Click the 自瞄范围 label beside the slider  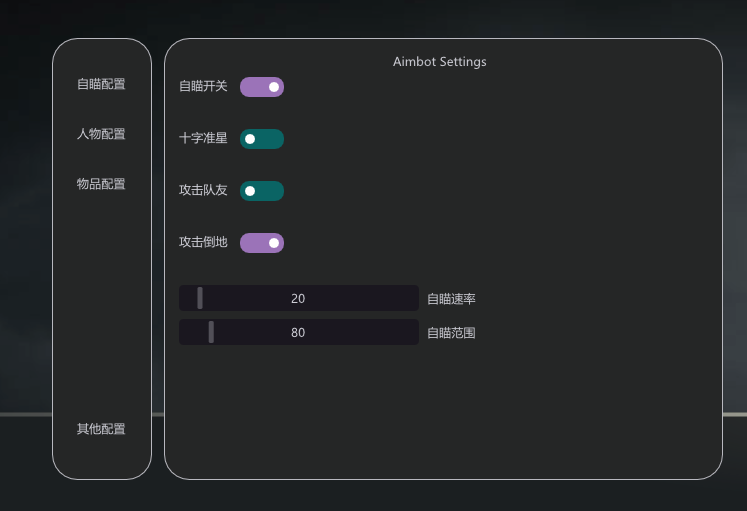click(451, 333)
